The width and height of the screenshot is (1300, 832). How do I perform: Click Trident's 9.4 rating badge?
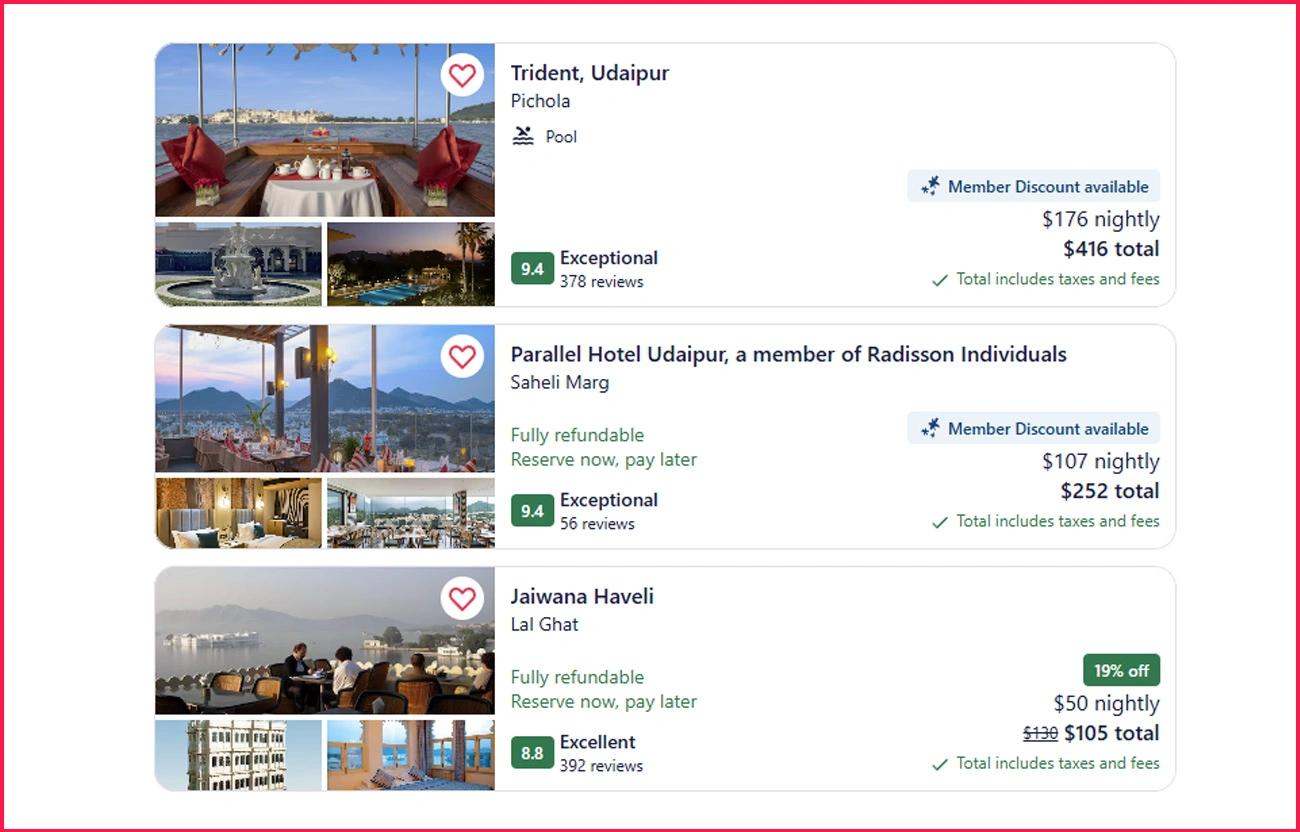point(532,269)
